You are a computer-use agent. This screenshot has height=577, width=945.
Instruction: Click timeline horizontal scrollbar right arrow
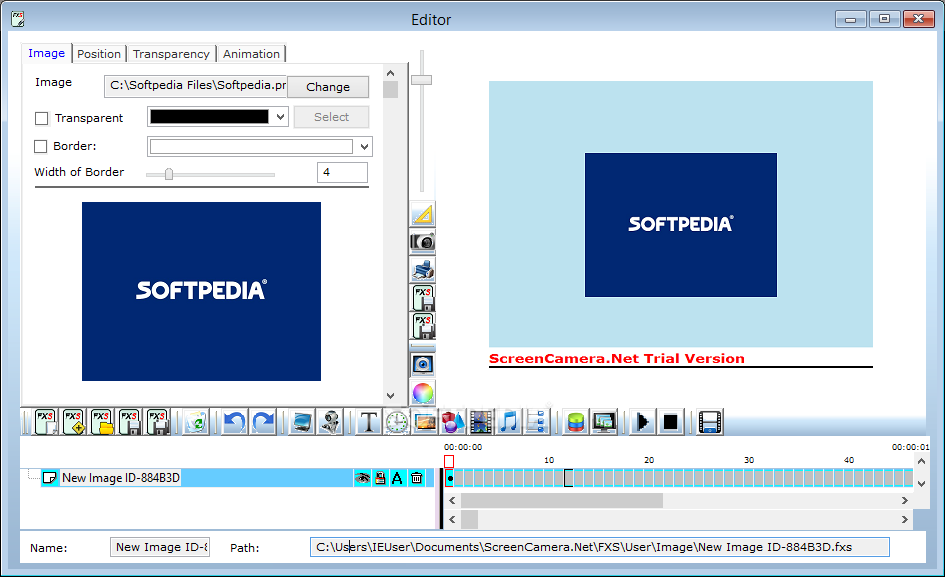pos(905,500)
